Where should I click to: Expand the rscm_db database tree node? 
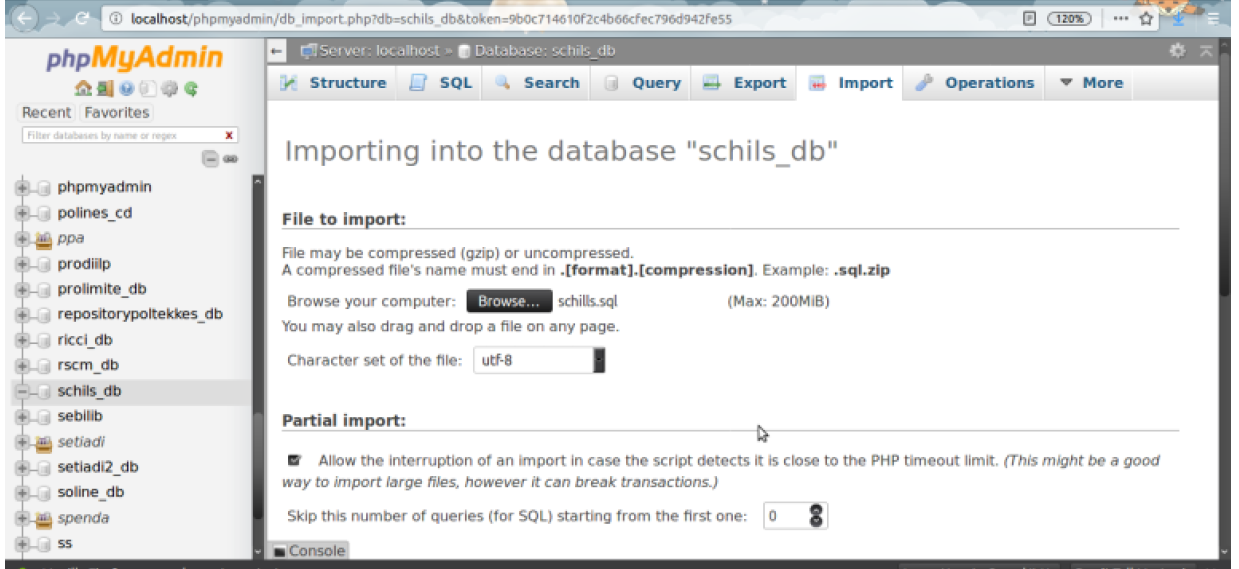click(21, 365)
